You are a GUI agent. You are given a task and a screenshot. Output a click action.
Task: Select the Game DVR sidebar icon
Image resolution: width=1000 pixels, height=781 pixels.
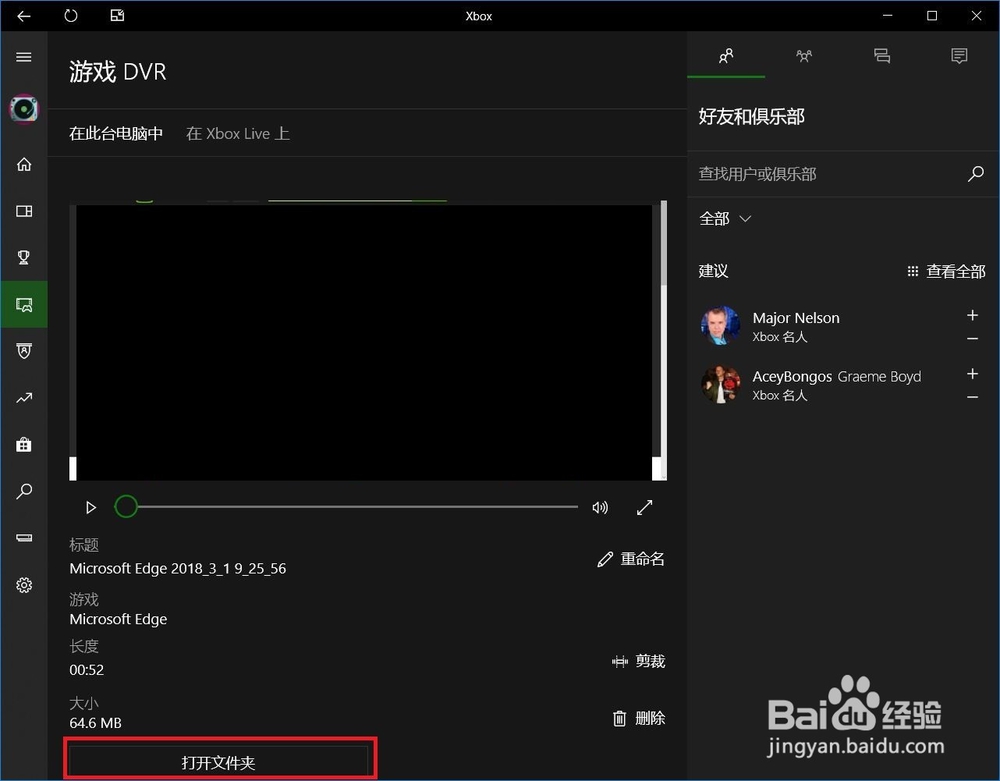coord(24,305)
